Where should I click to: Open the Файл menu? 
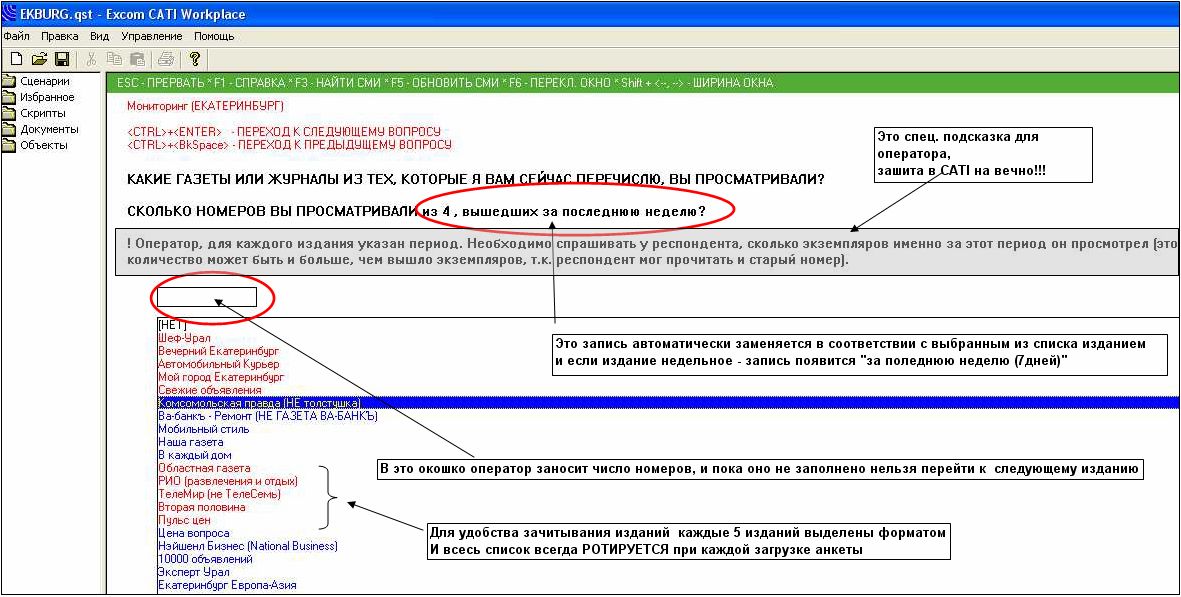(x=17, y=36)
